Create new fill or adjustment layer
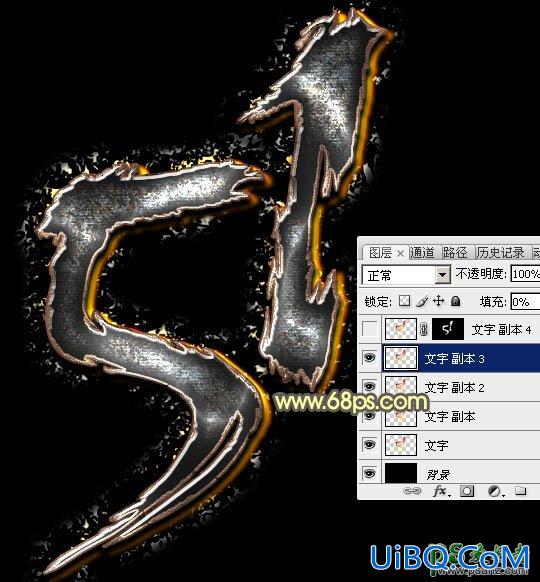The height and width of the screenshot is (582, 540). (495, 491)
